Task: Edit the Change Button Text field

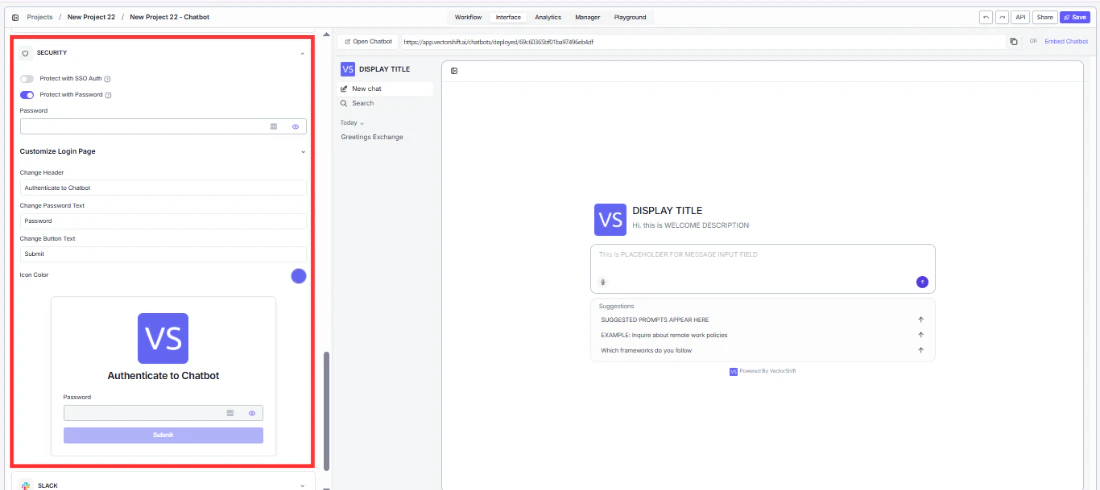Action: [163, 254]
